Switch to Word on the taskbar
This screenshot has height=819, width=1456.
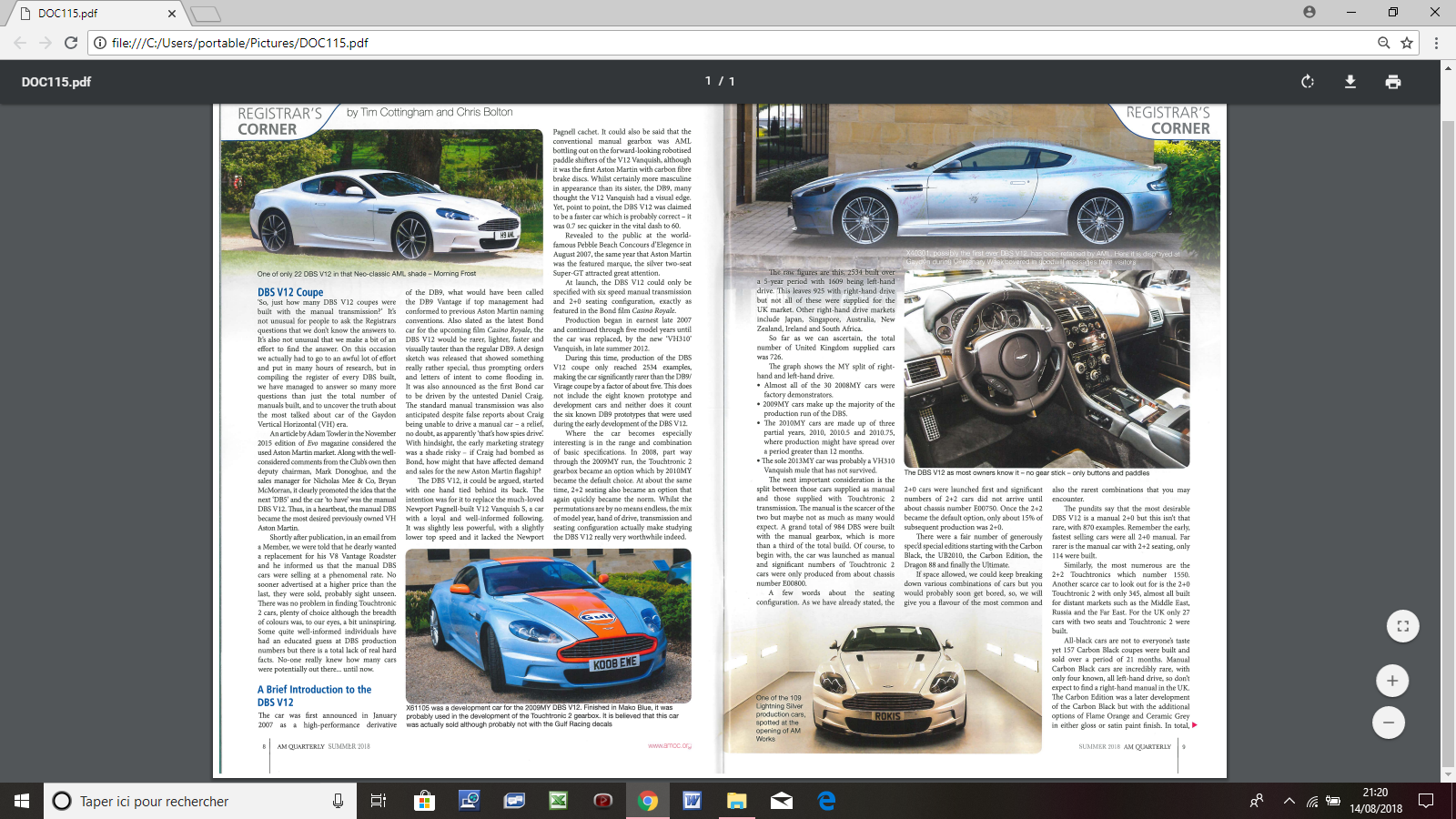coord(692,801)
